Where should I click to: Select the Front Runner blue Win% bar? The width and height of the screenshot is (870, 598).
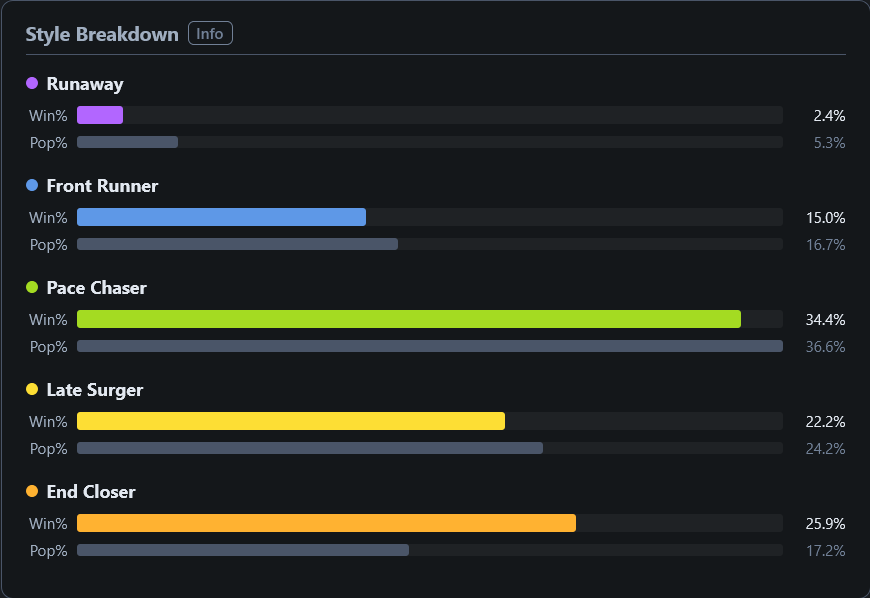[221, 217]
